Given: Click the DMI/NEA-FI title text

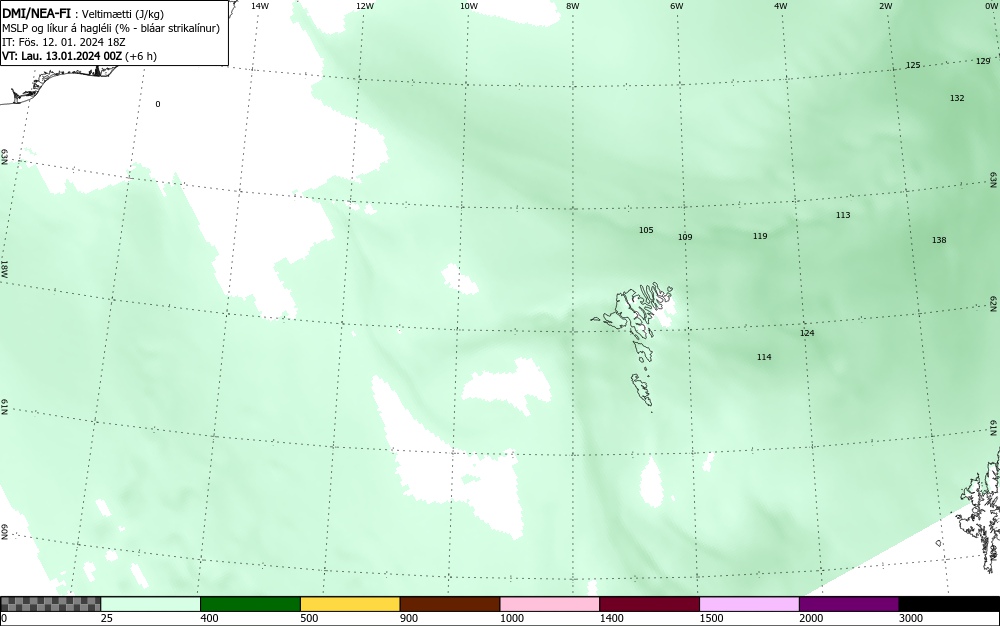Looking at the screenshot, I should point(36,14).
